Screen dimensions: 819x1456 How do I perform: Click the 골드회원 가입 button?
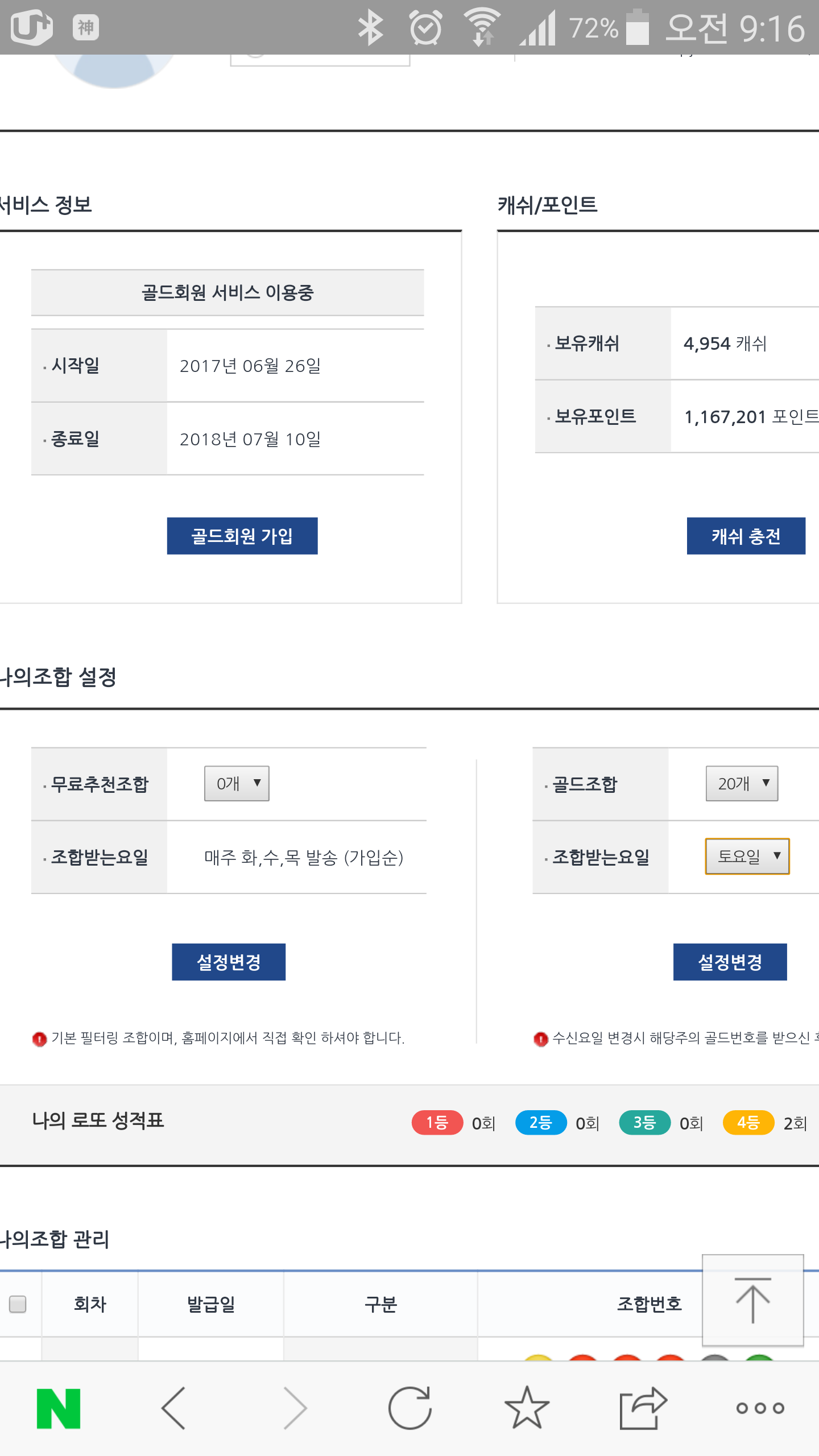(x=242, y=536)
